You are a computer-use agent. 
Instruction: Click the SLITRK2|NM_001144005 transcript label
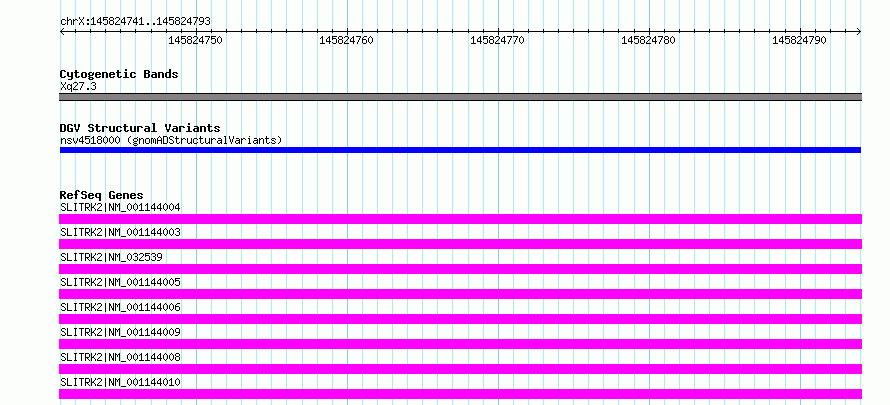(x=120, y=282)
